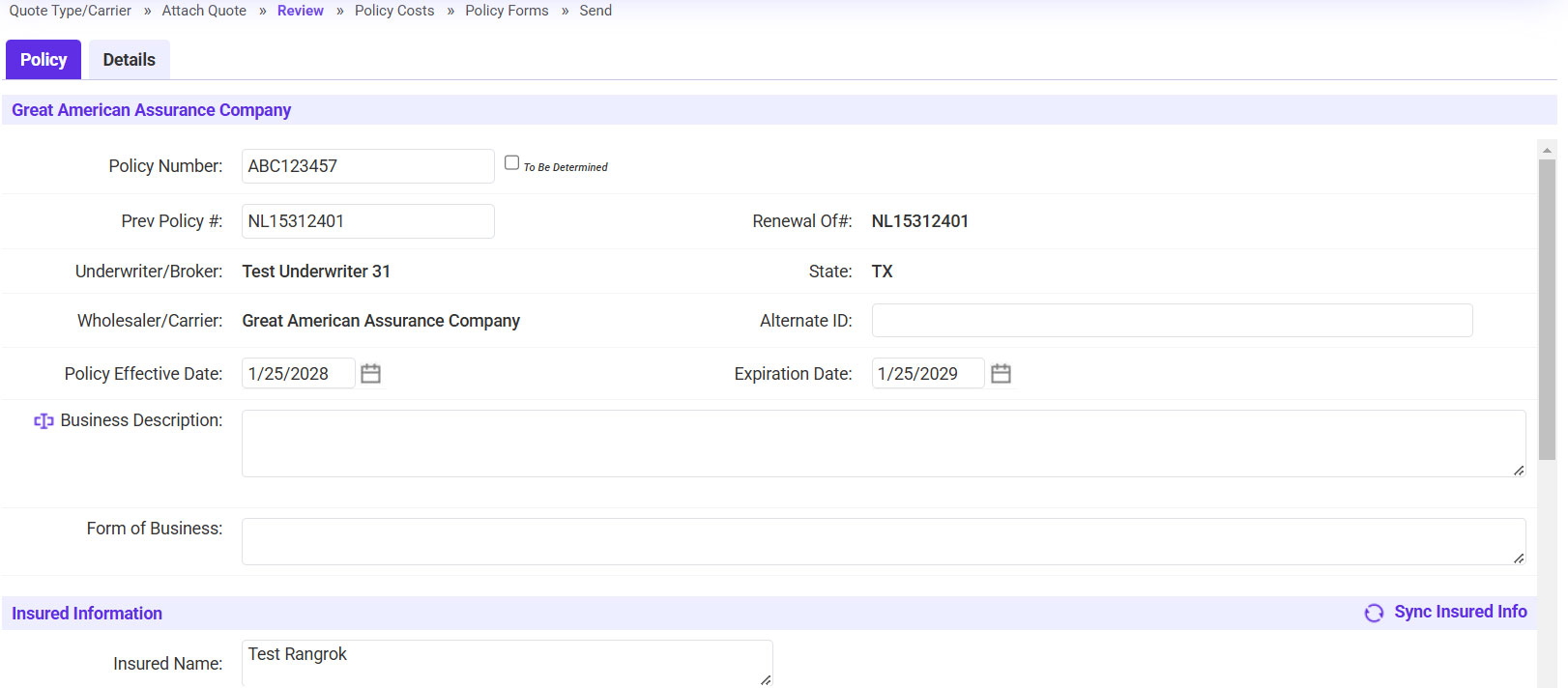Switch to the Policy tab
This screenshot has width=1568, height=688.
click(44, 60)
